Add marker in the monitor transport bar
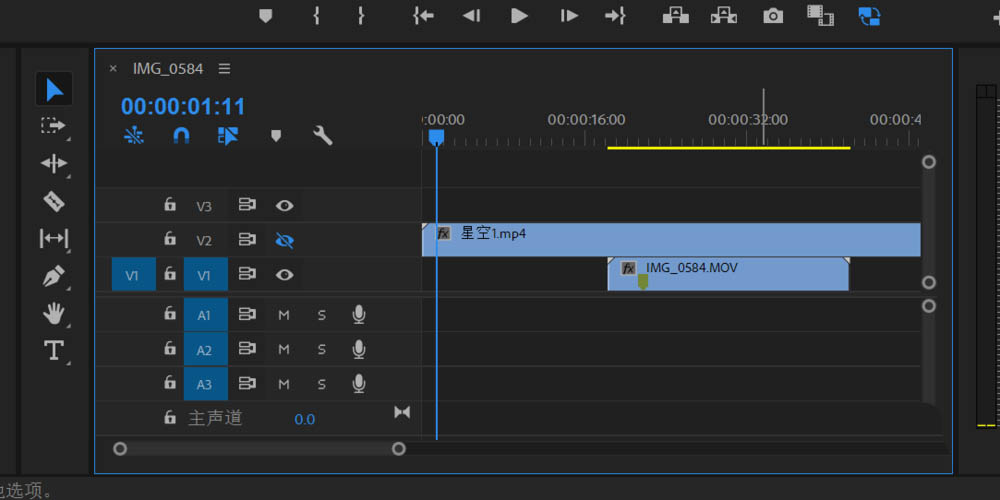Image resolution: width=1000 pixels, height=500 pixels. (x=266, y=16)
